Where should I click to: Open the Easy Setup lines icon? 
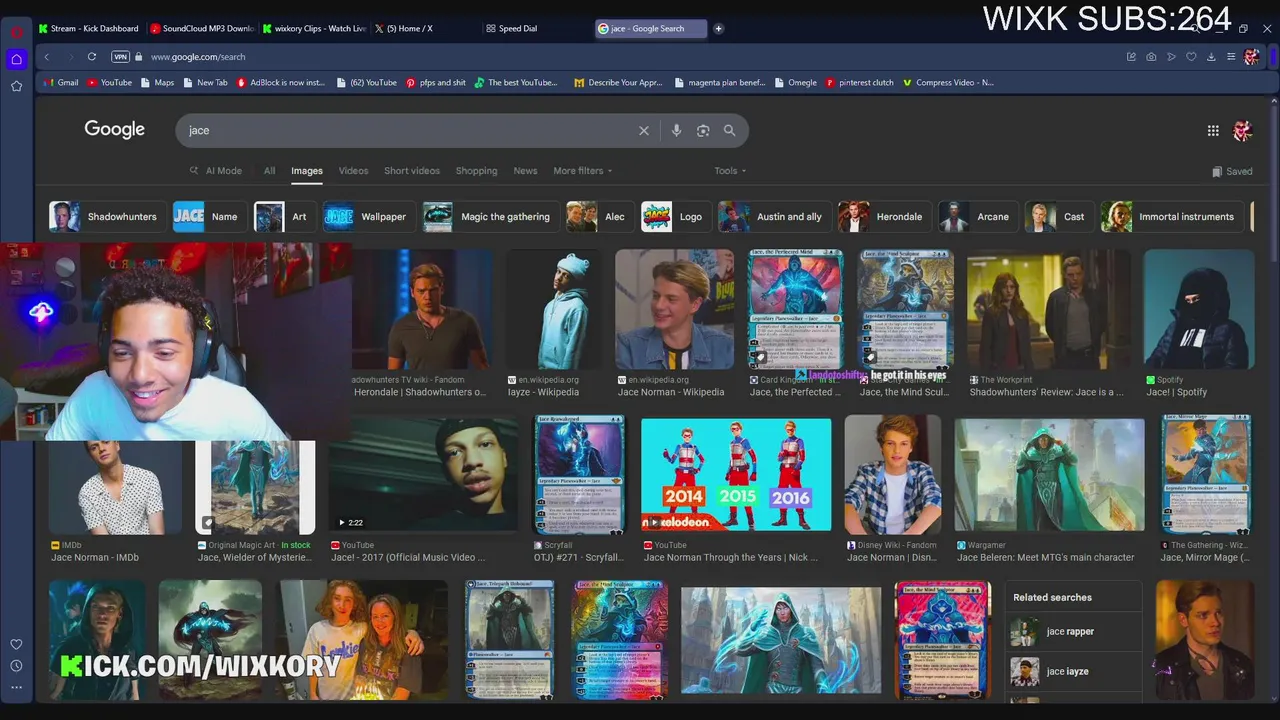pos(1231,57)
